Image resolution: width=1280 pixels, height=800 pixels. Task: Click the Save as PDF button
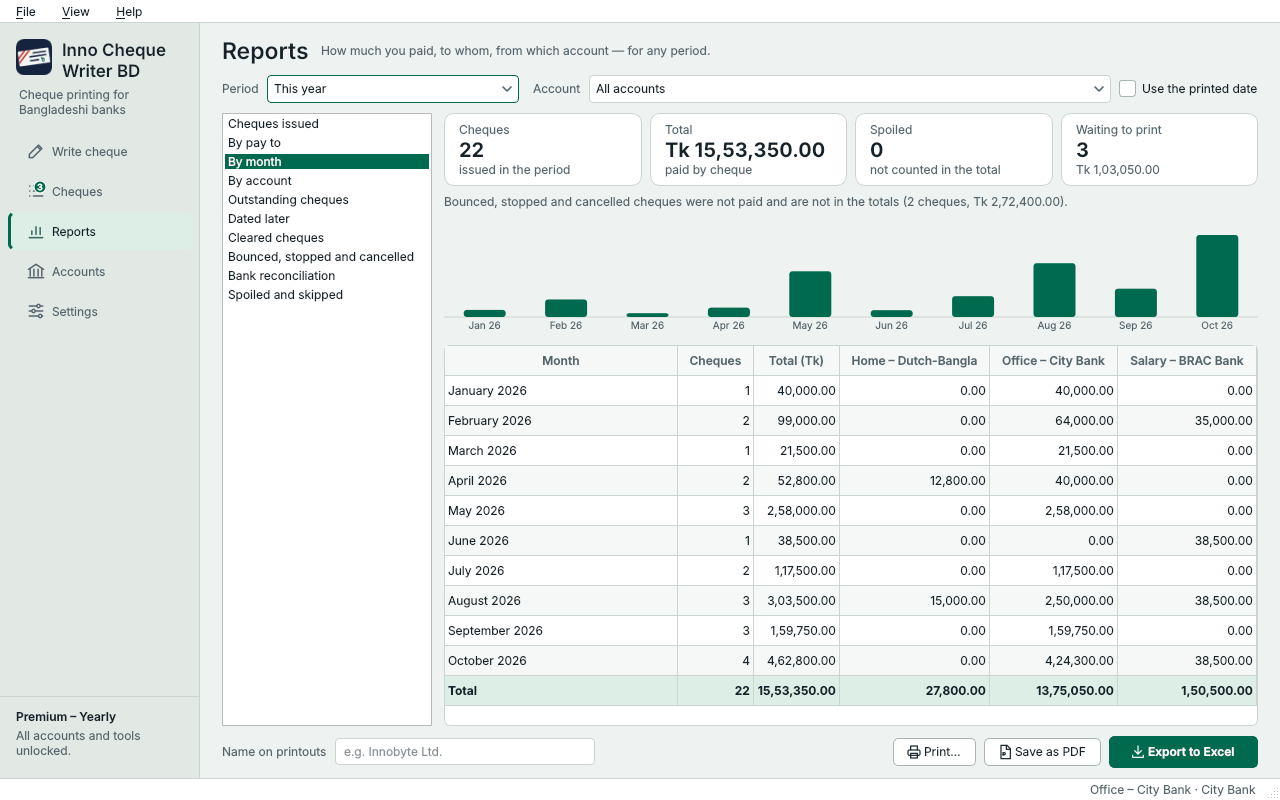pos(1042,752)
